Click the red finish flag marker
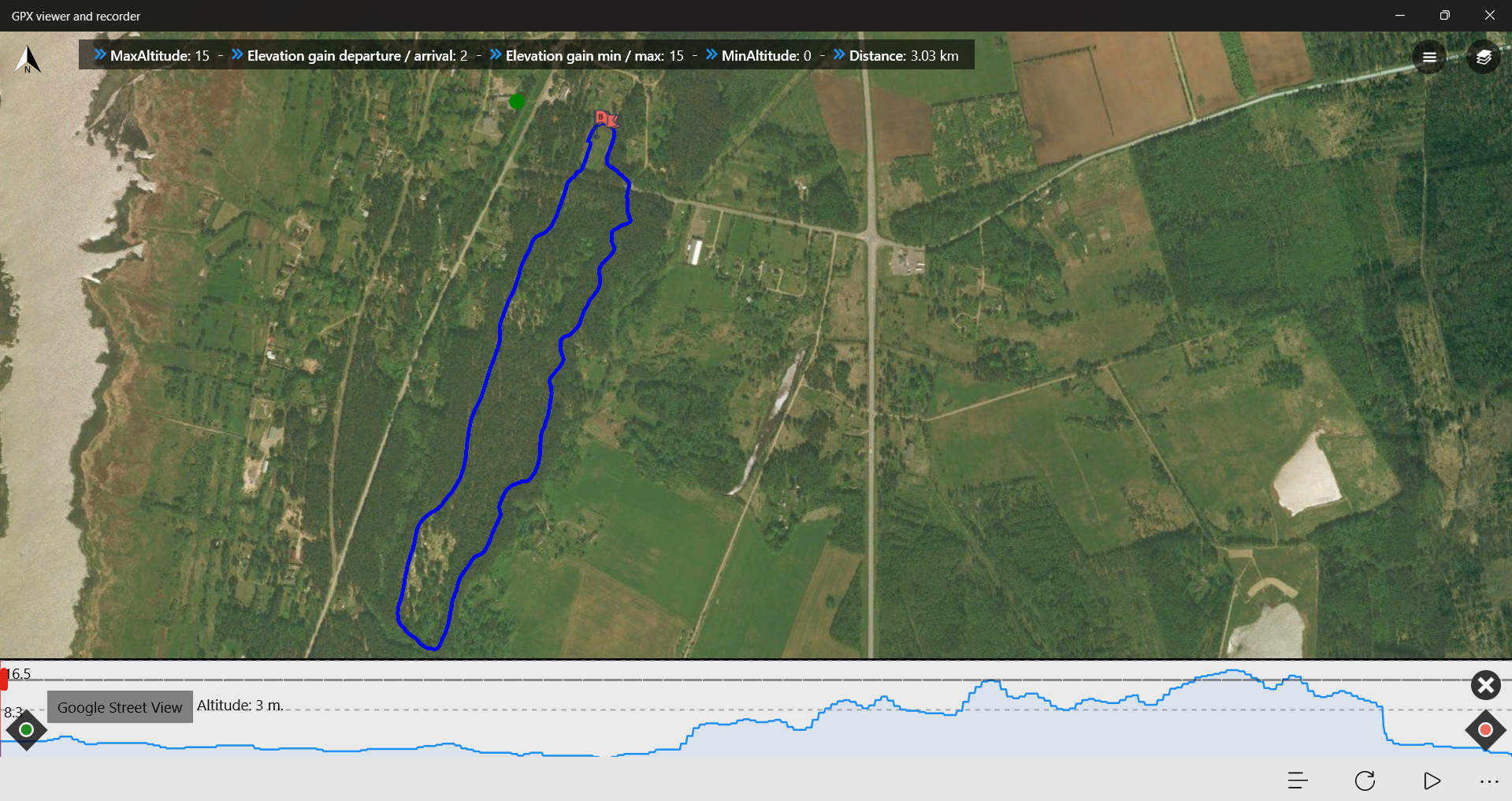This screenshot has width=1512, height=801. [605, 119]
